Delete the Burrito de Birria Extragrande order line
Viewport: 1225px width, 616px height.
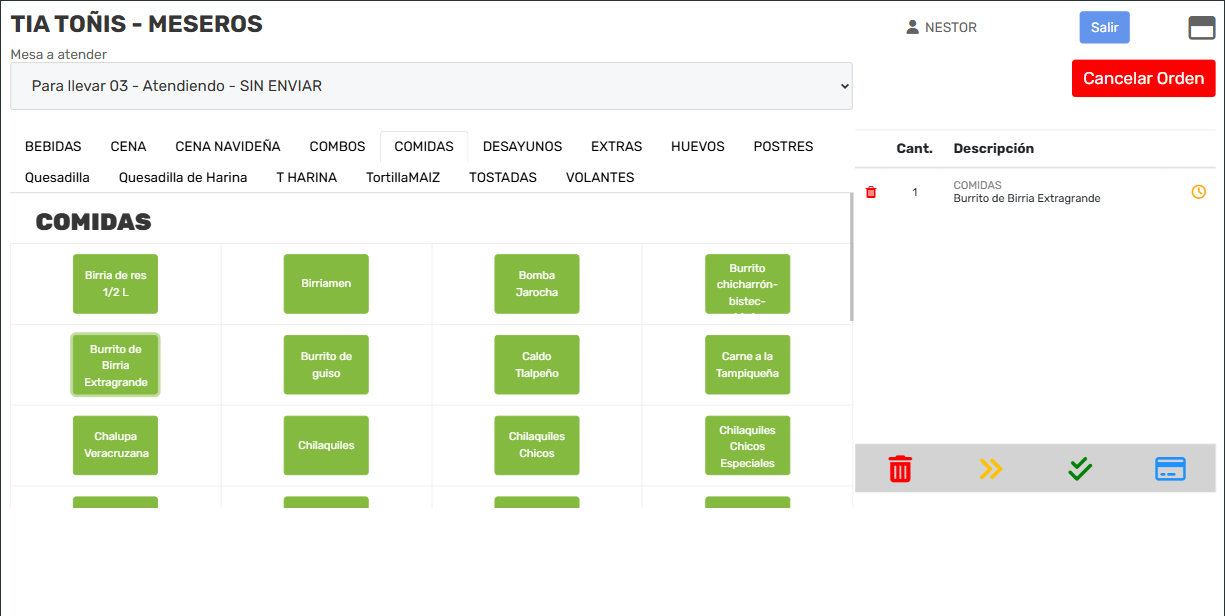point(870,192)
